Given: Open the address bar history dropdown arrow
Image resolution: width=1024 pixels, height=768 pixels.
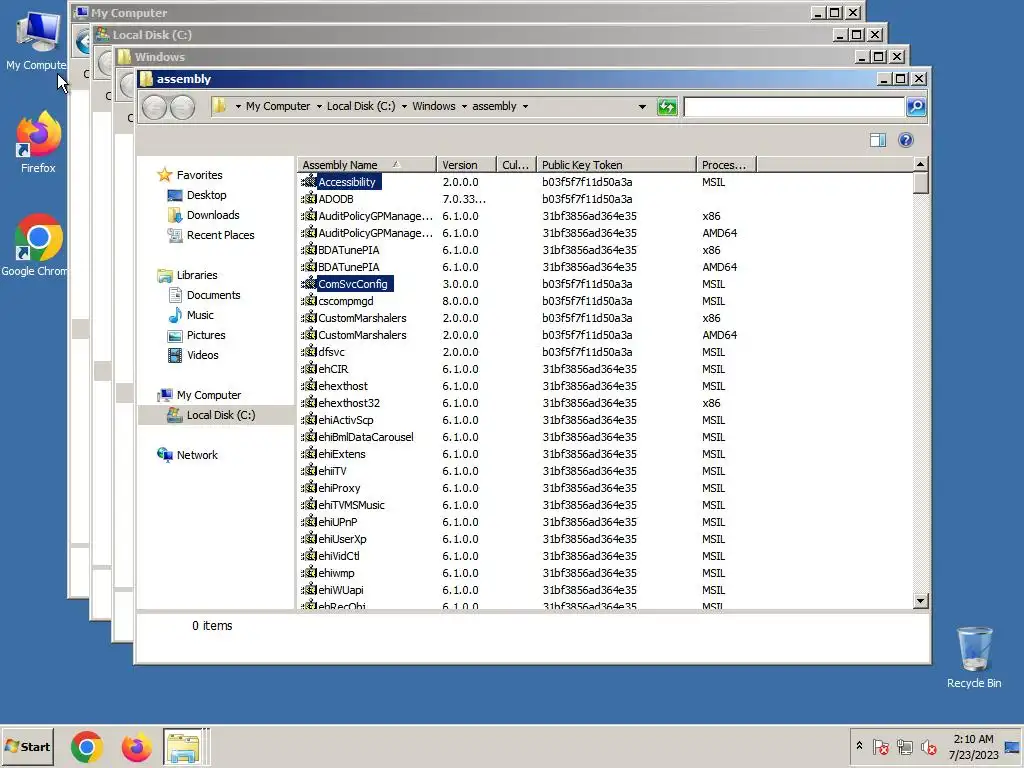Looking at the screenshot, I should (642, 106).
